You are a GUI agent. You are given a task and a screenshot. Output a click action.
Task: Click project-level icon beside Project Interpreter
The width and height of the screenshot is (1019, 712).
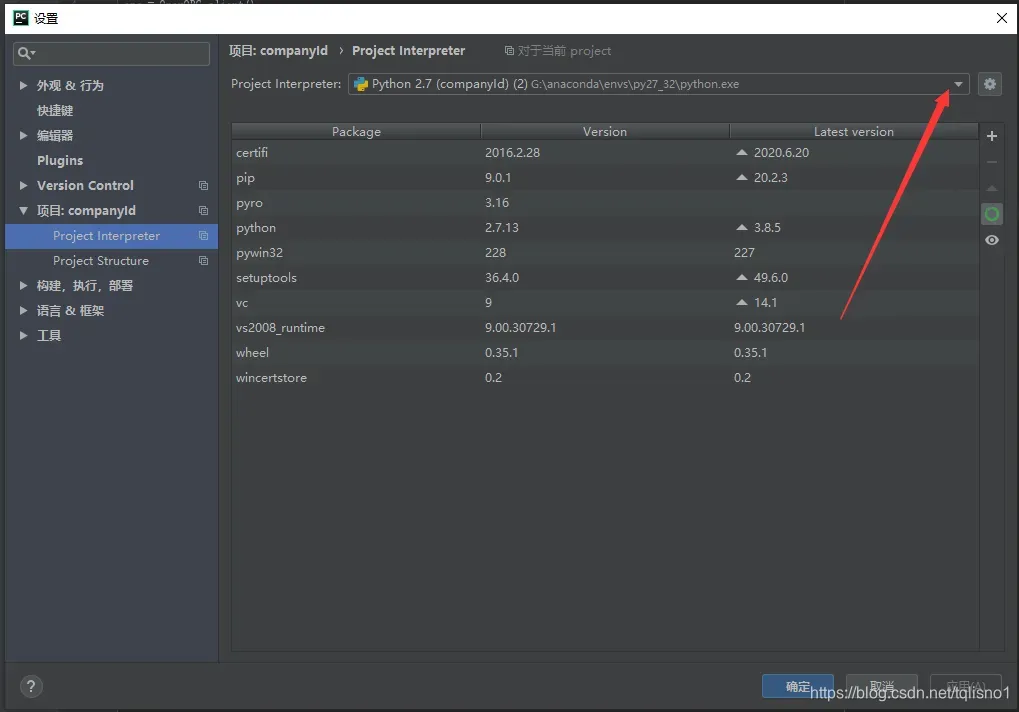tap(203, 236)
